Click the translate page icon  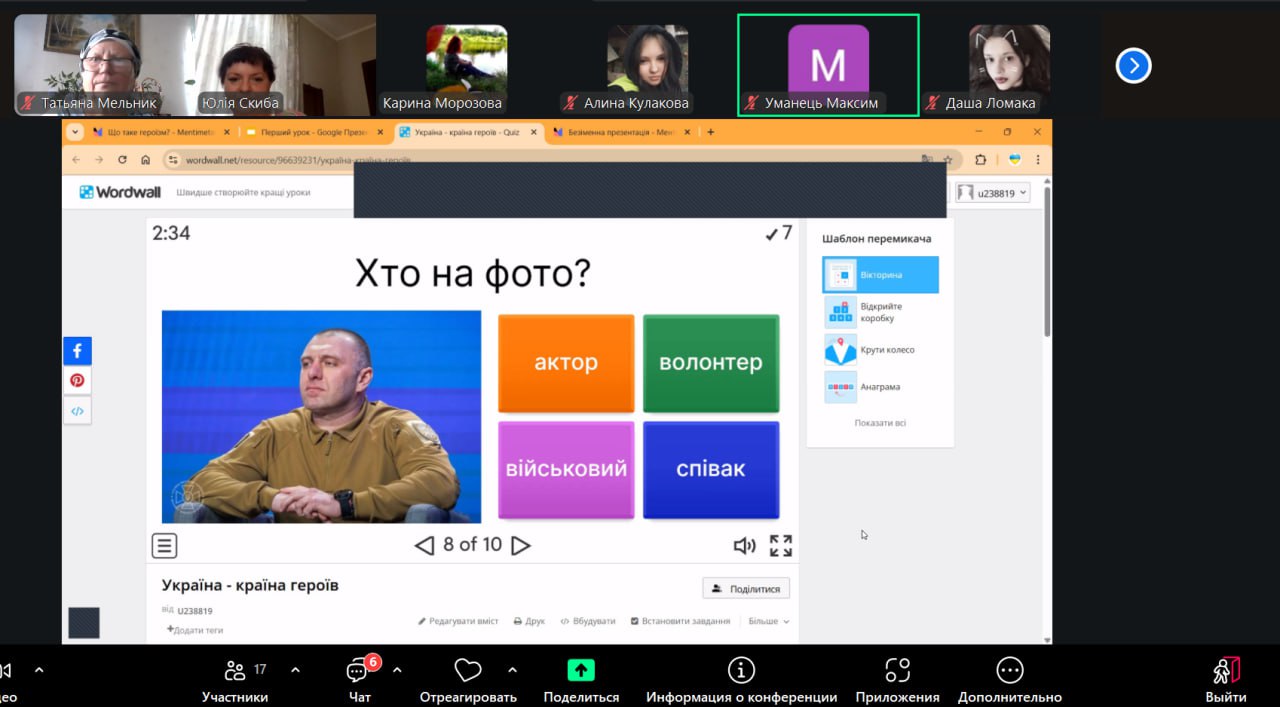click(927, 160)
